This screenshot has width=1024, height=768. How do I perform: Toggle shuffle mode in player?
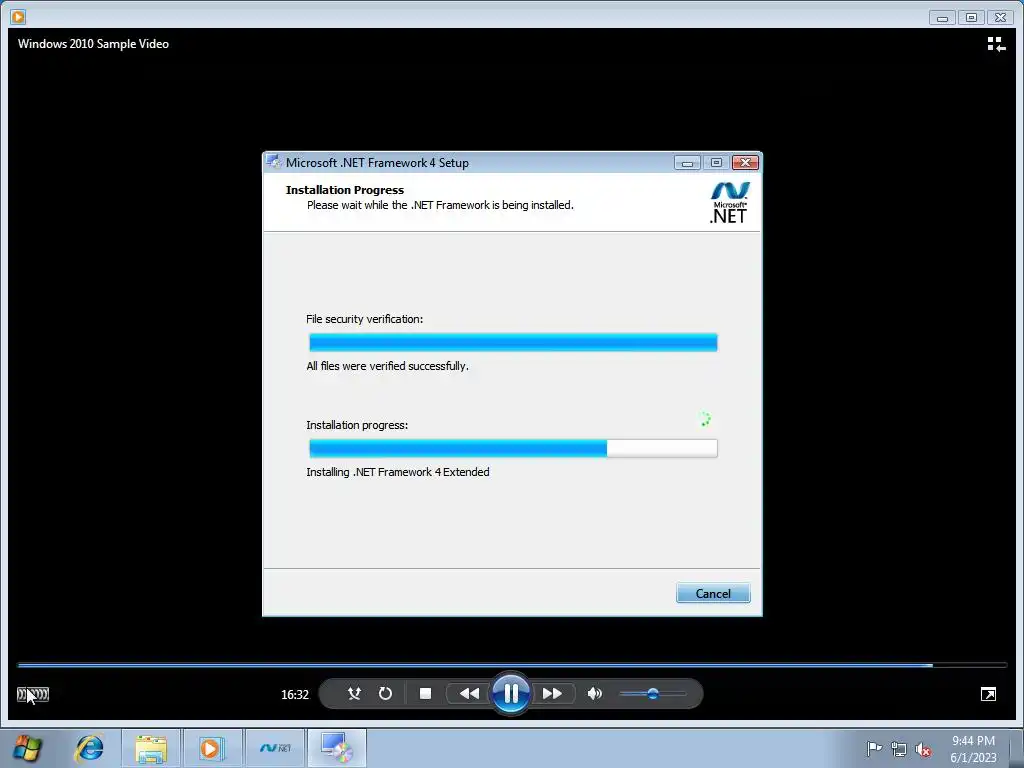tap(354, 694)
